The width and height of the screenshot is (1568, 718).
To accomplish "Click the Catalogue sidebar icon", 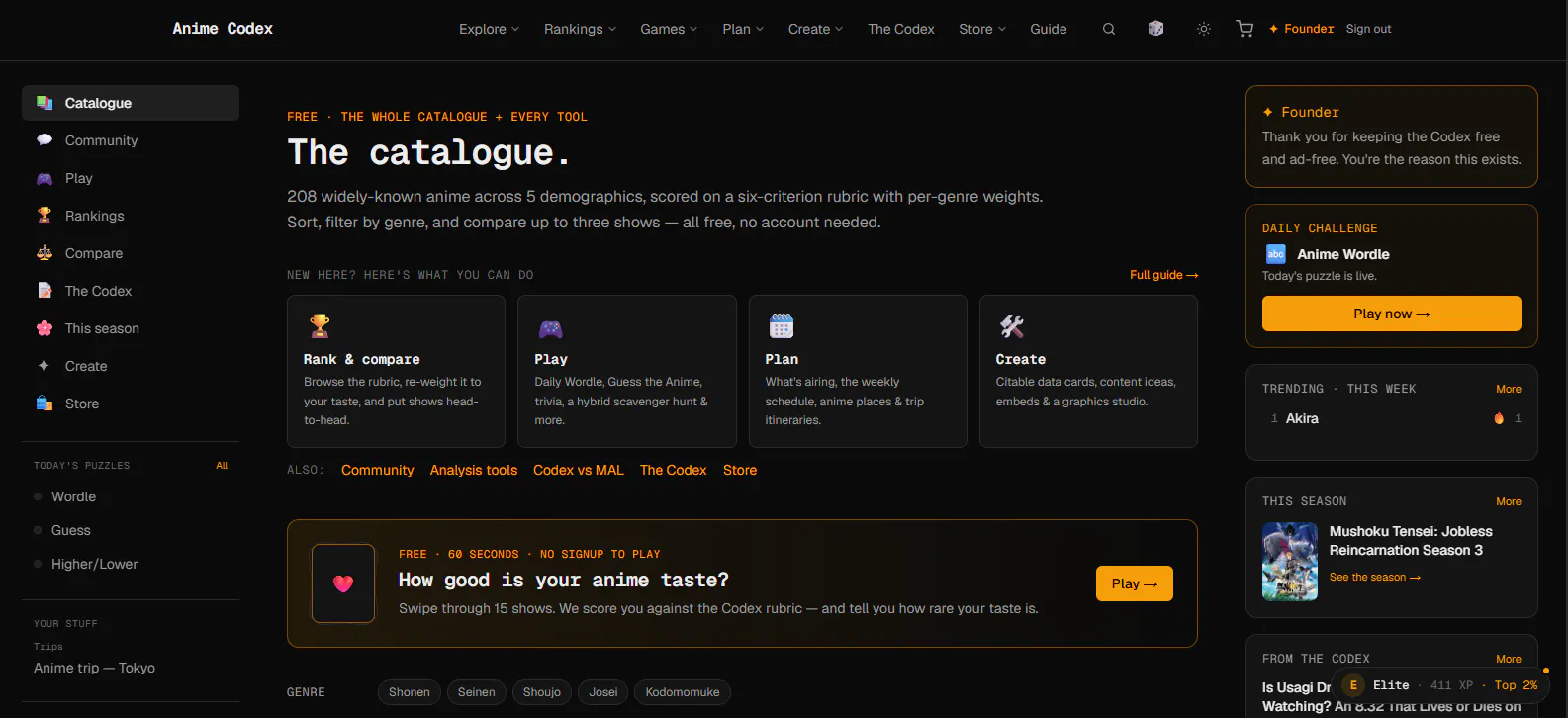I will click(45, 103).
